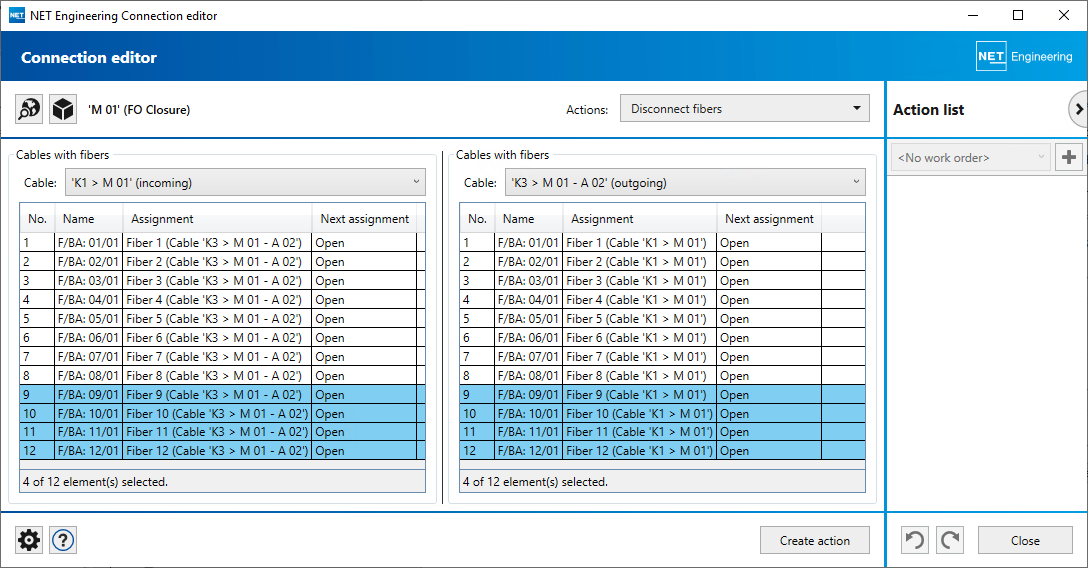Click the Close button
This screenshot has height=568, width=1088.
tap(1025, 540)
